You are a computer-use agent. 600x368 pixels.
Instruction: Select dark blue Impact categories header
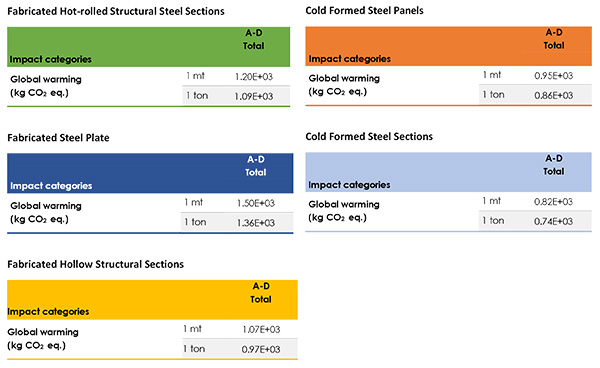coord(51,186)
